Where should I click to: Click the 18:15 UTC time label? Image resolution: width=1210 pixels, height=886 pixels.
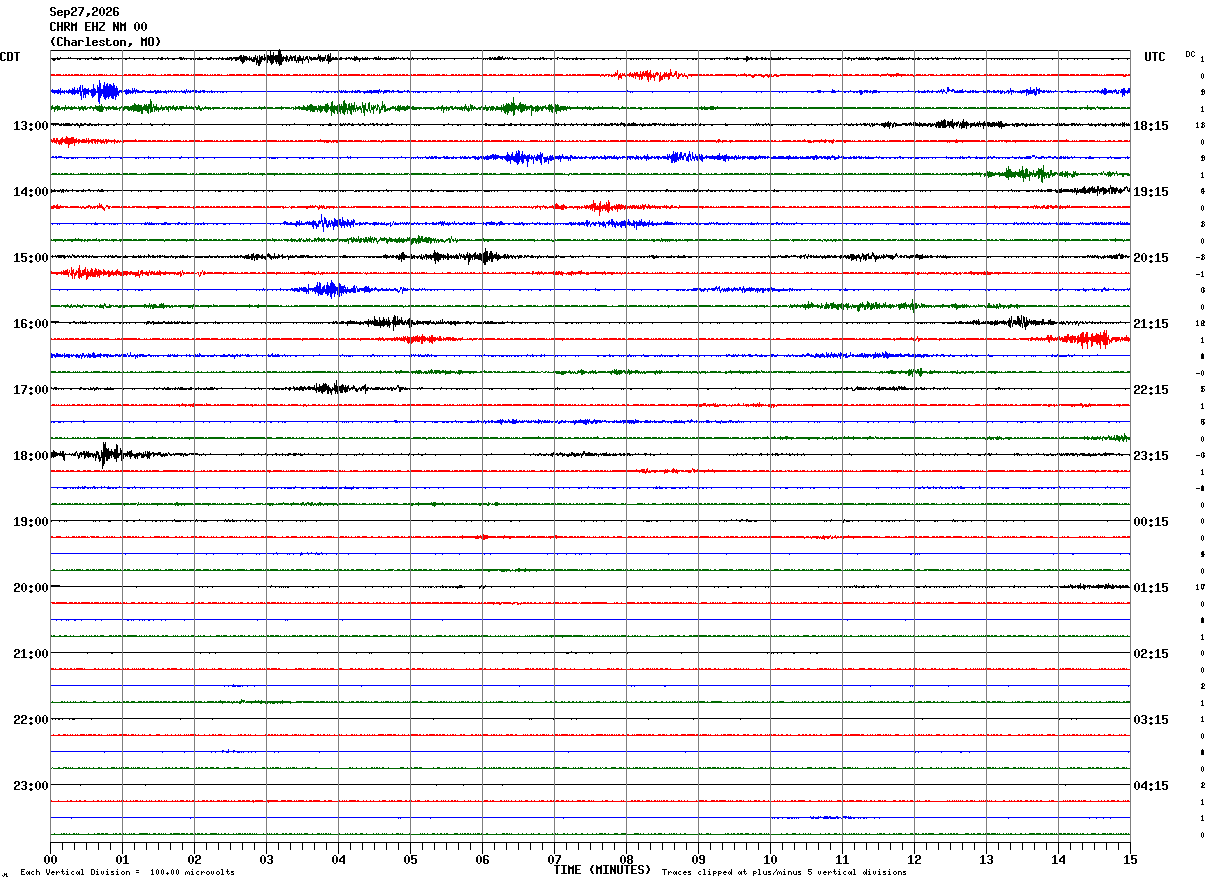[1151, 126]
